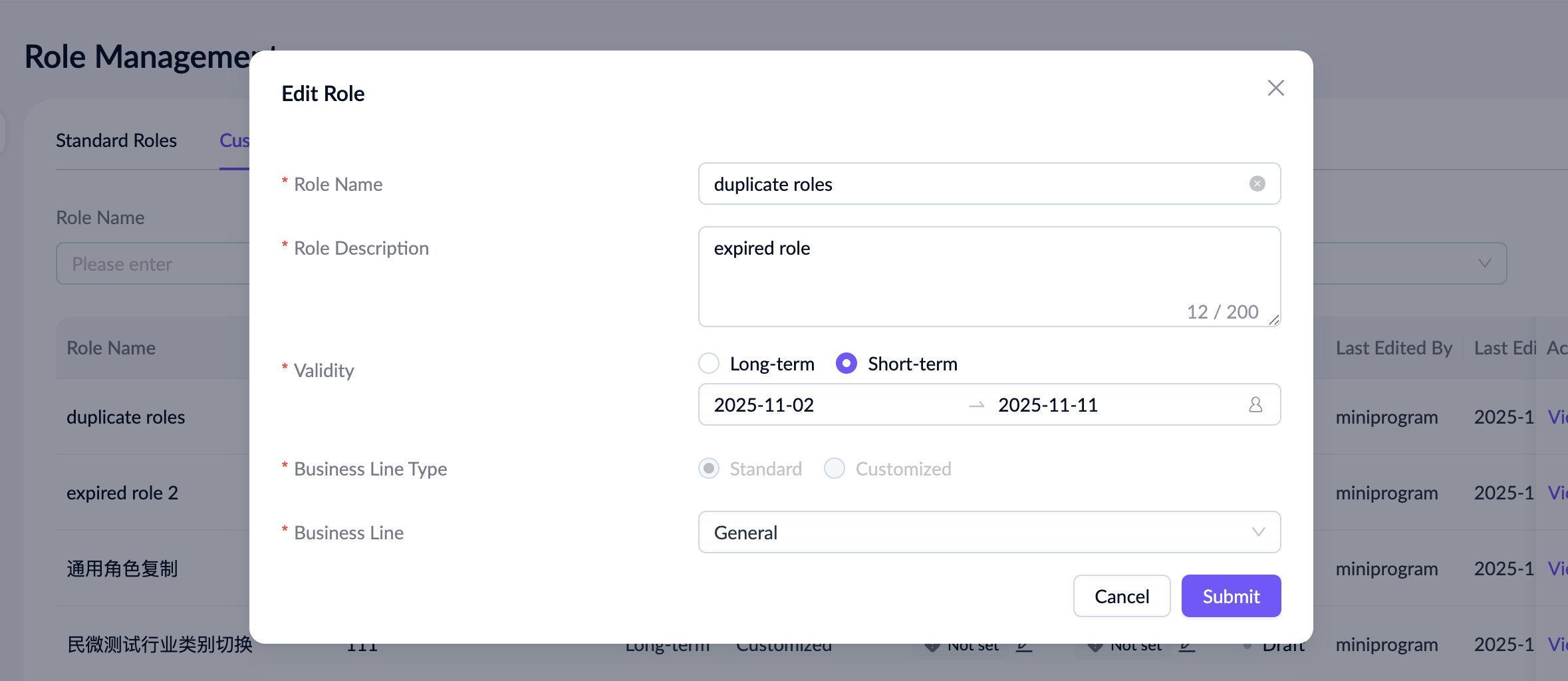Click the icon in the date range field
Viewport: 1568px width, 681px height.
click(x=1255, y=404)
